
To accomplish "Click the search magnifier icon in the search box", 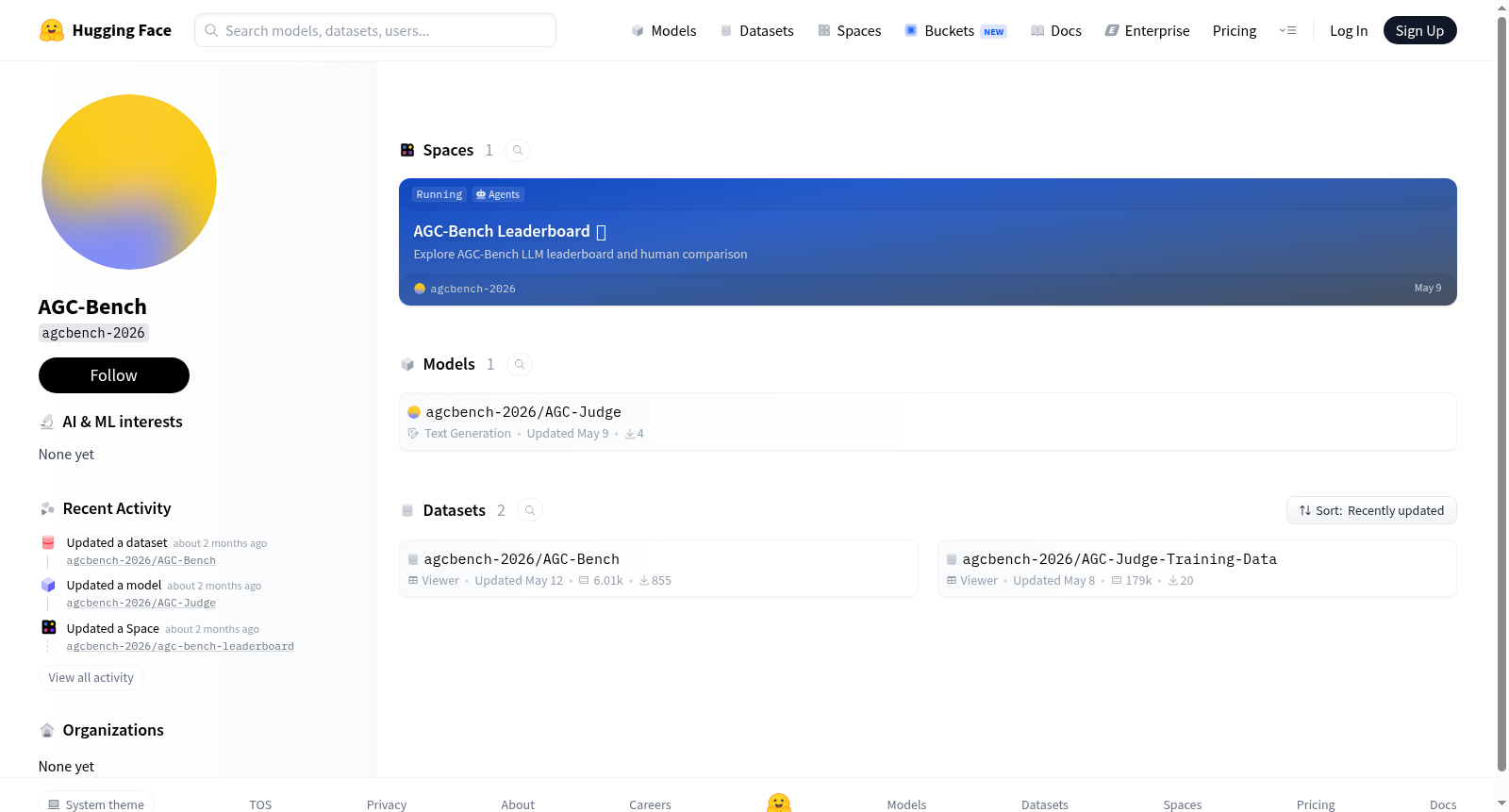I will click(211, 30).
